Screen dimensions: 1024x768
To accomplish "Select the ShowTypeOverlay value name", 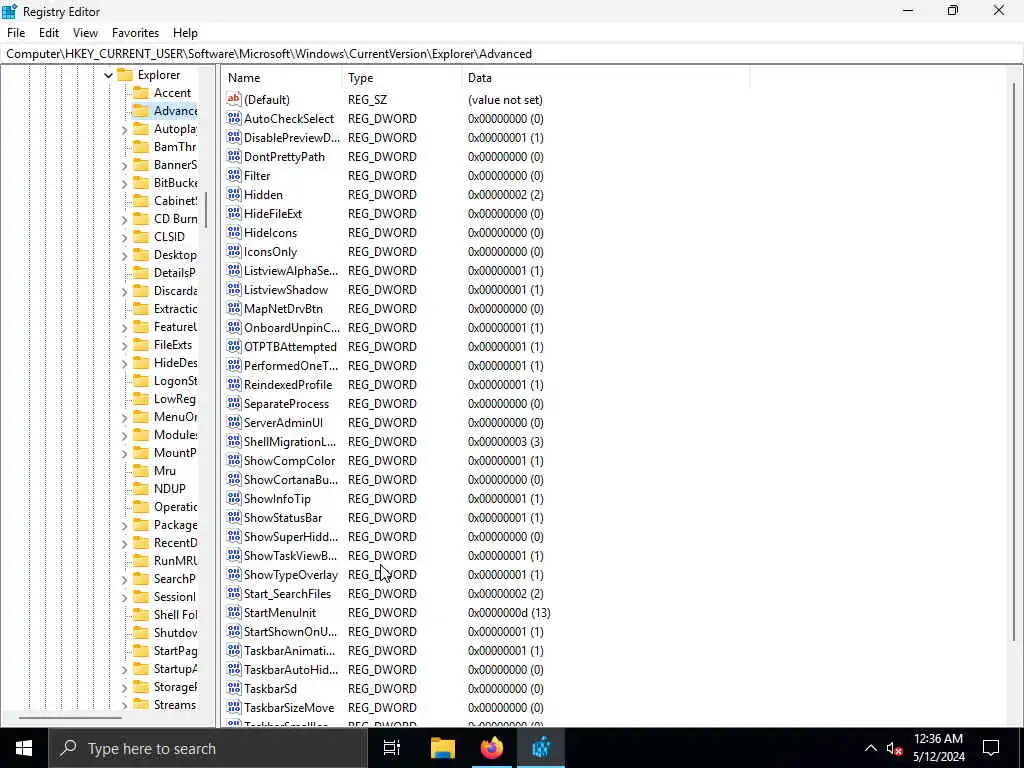I will point(291,575).
